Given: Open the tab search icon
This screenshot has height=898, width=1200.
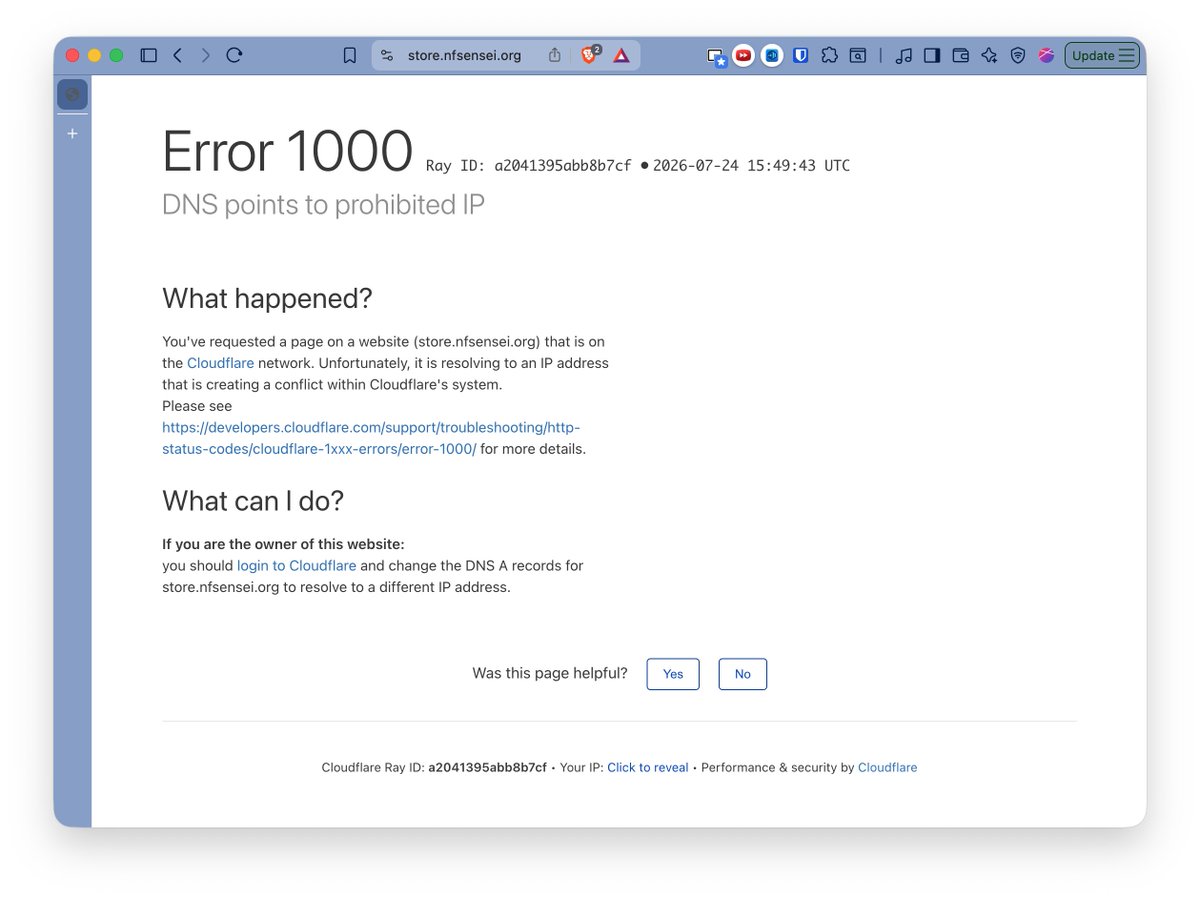Looking at the screenshot, I should (x=858, y=56).
